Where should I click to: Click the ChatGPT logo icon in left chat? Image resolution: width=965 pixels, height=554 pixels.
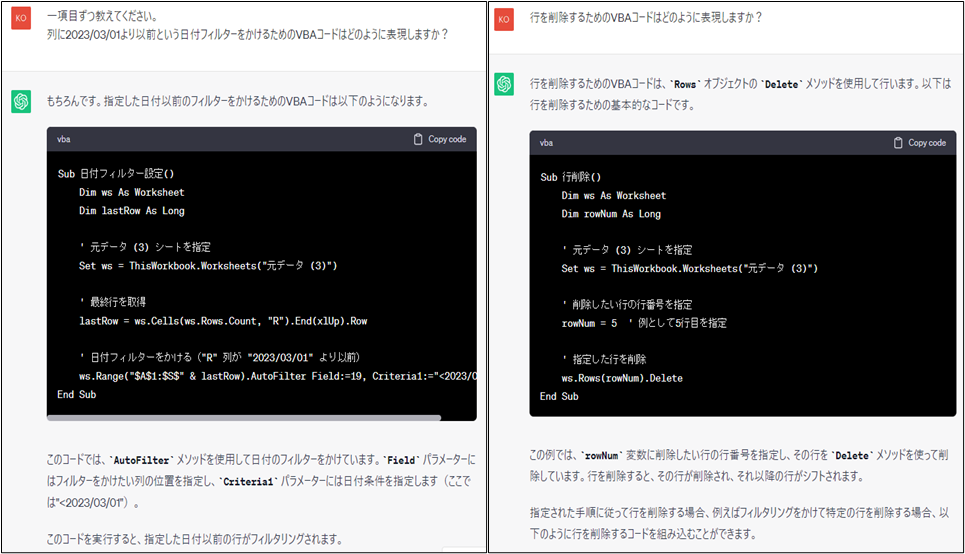[21, 102]
